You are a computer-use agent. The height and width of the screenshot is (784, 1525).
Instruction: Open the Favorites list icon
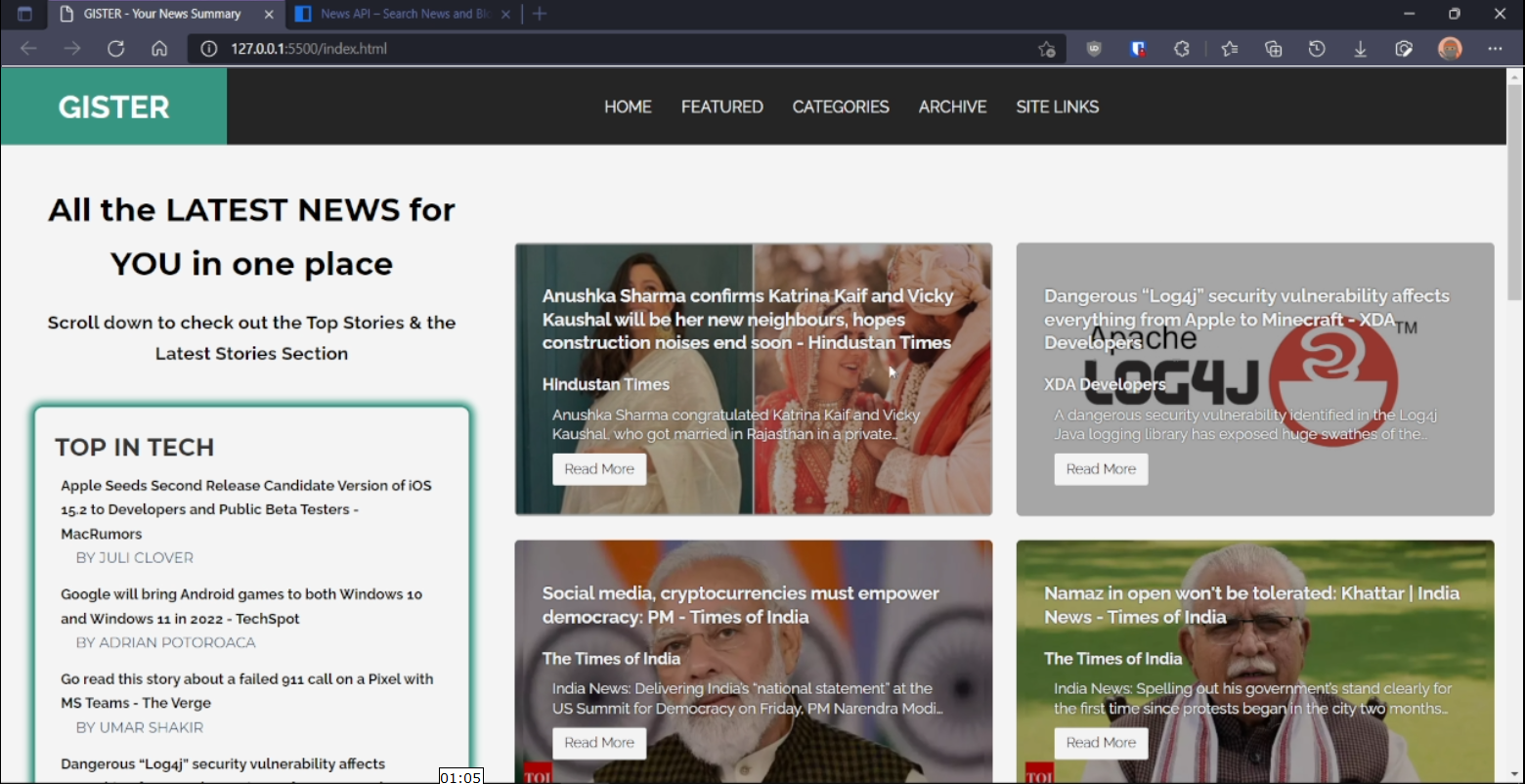[1230, 49]
